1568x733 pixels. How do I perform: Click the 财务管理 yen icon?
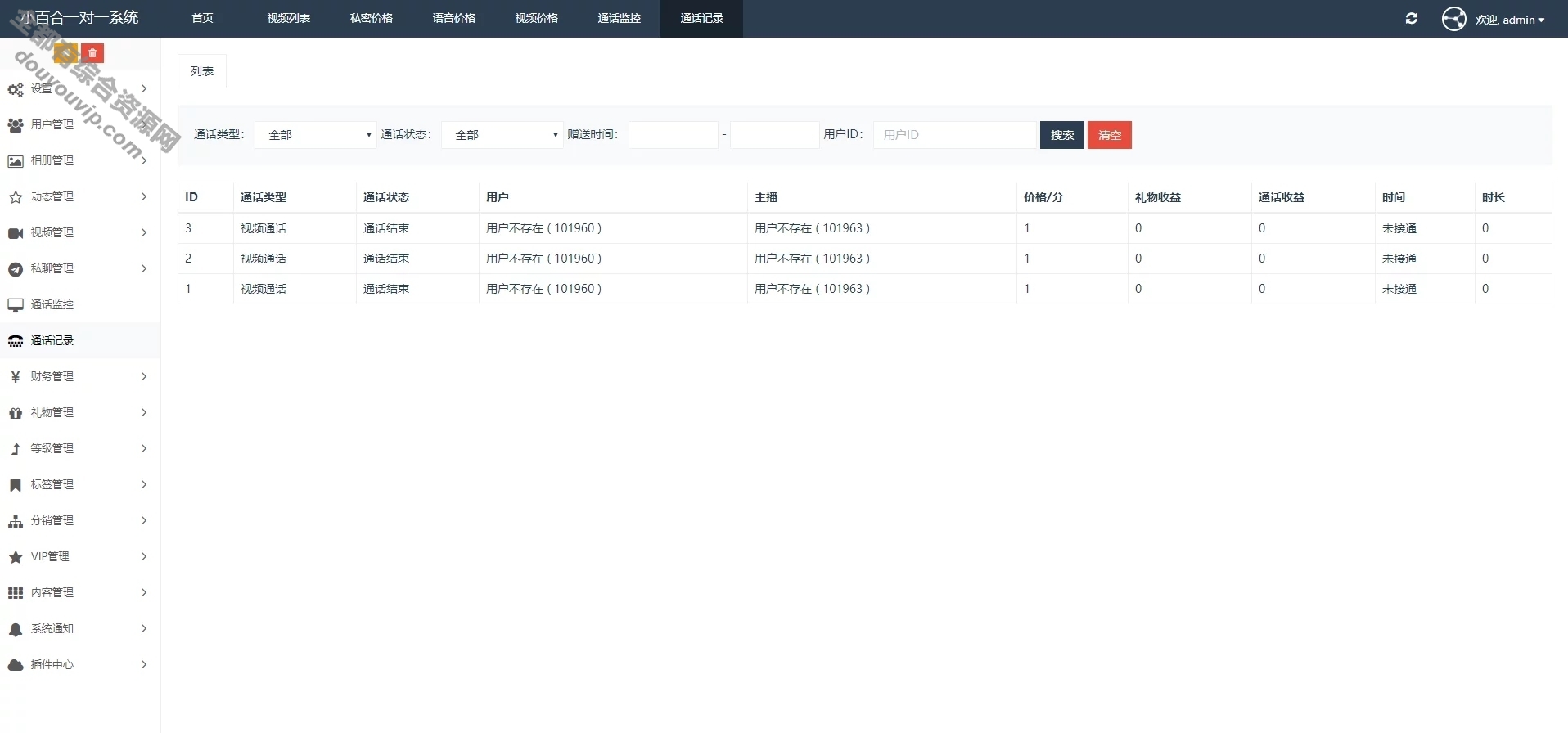click(x=16, y=377)
